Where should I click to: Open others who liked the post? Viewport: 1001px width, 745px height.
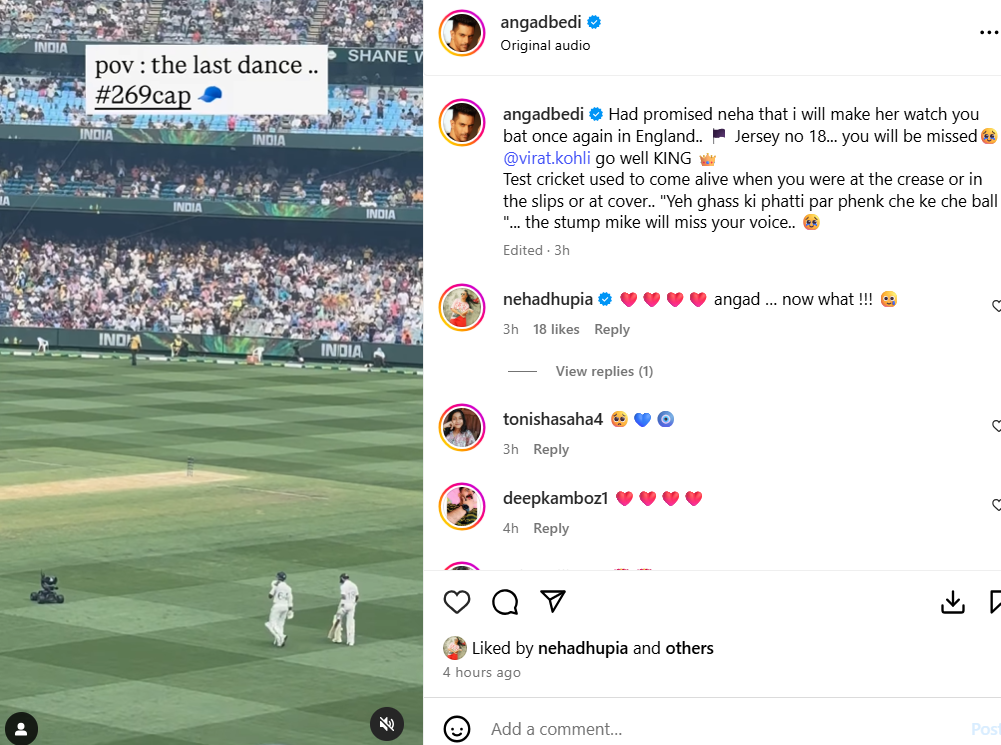click(689, 648)
